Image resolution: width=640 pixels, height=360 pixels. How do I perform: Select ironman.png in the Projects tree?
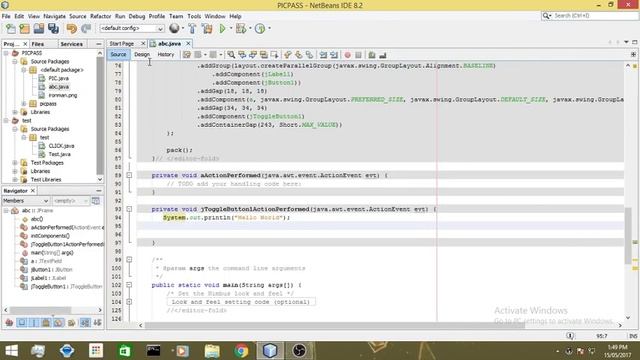[62, 95]
